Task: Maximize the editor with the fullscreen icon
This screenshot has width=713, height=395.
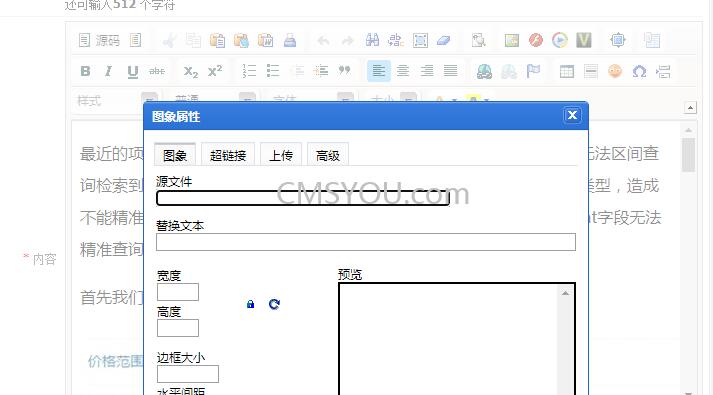Action: pos(618,40)
